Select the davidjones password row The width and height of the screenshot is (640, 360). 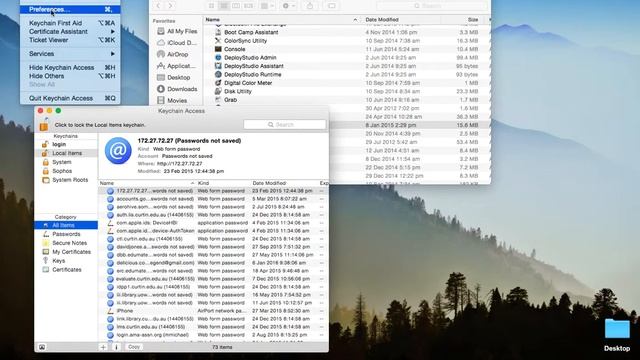coord(213,247)
